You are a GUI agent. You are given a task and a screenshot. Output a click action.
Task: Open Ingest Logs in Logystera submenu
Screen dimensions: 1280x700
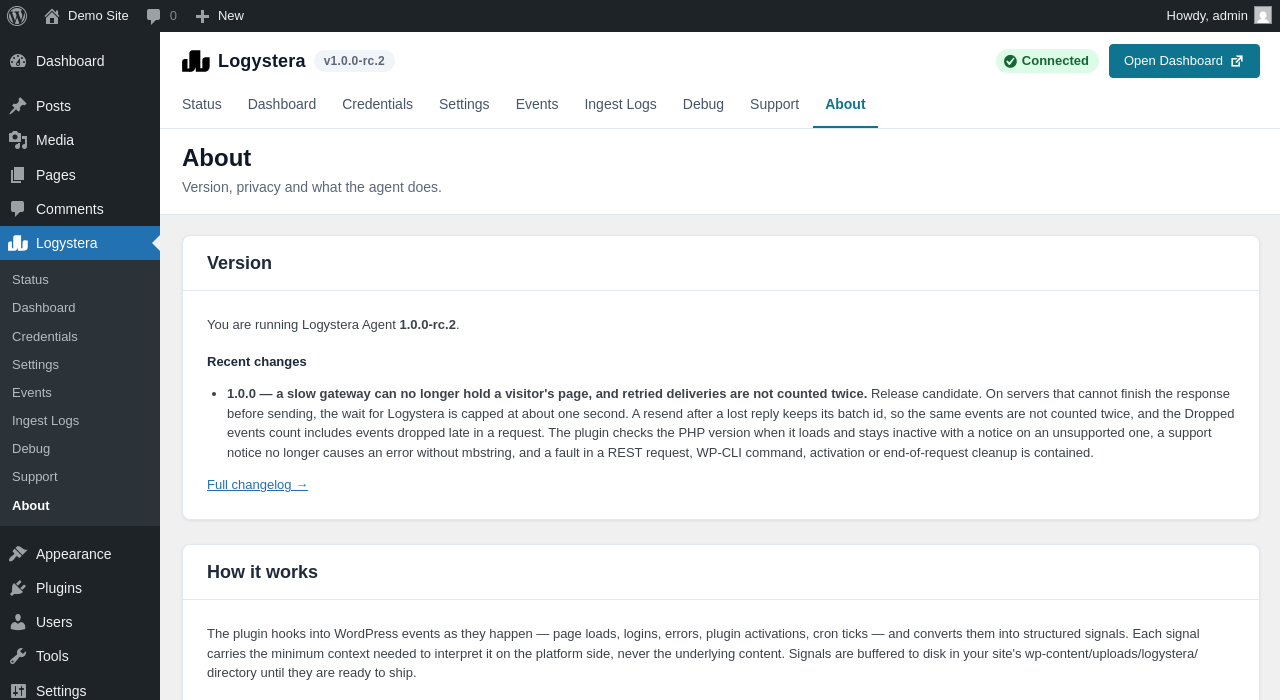click(x=45, y=421)
